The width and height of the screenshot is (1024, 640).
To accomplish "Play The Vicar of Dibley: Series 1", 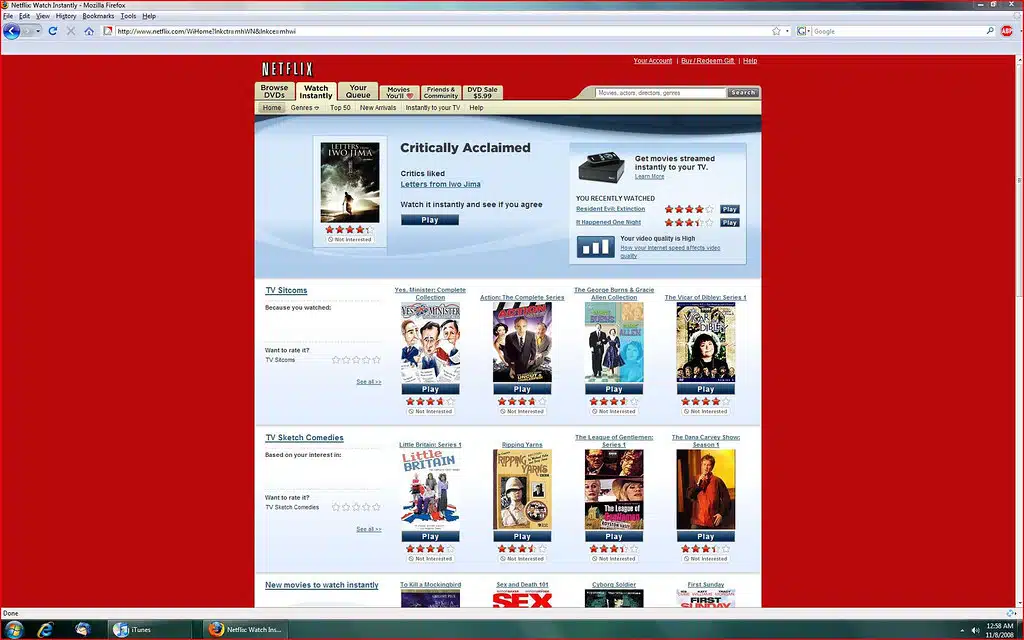I will [x=706, y=389].
